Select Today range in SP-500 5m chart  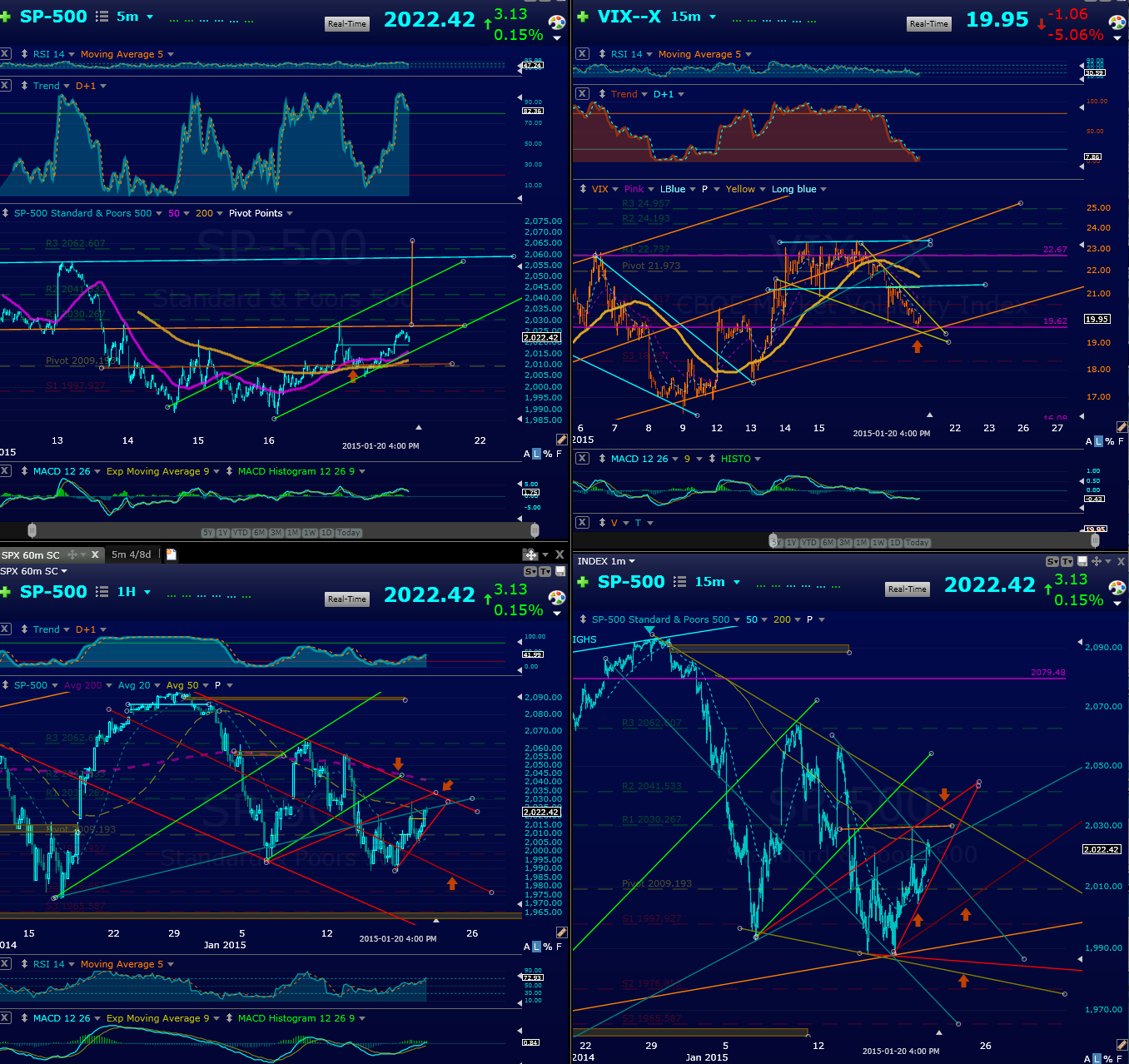point(348,533)
